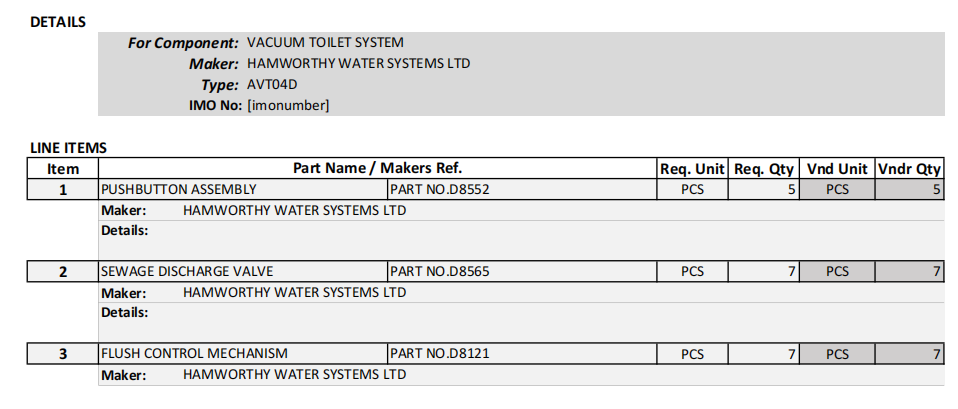Select the Req. Unit column header

point(692,169)
